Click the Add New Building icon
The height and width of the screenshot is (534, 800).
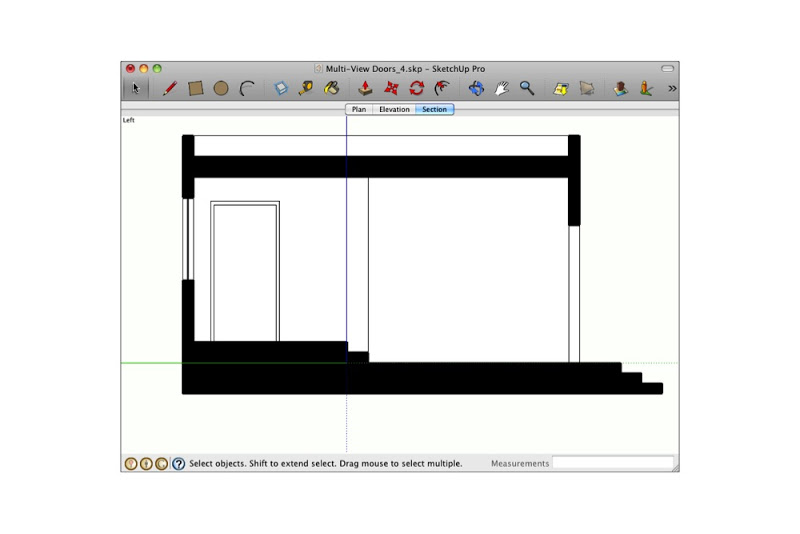point(620,88)
